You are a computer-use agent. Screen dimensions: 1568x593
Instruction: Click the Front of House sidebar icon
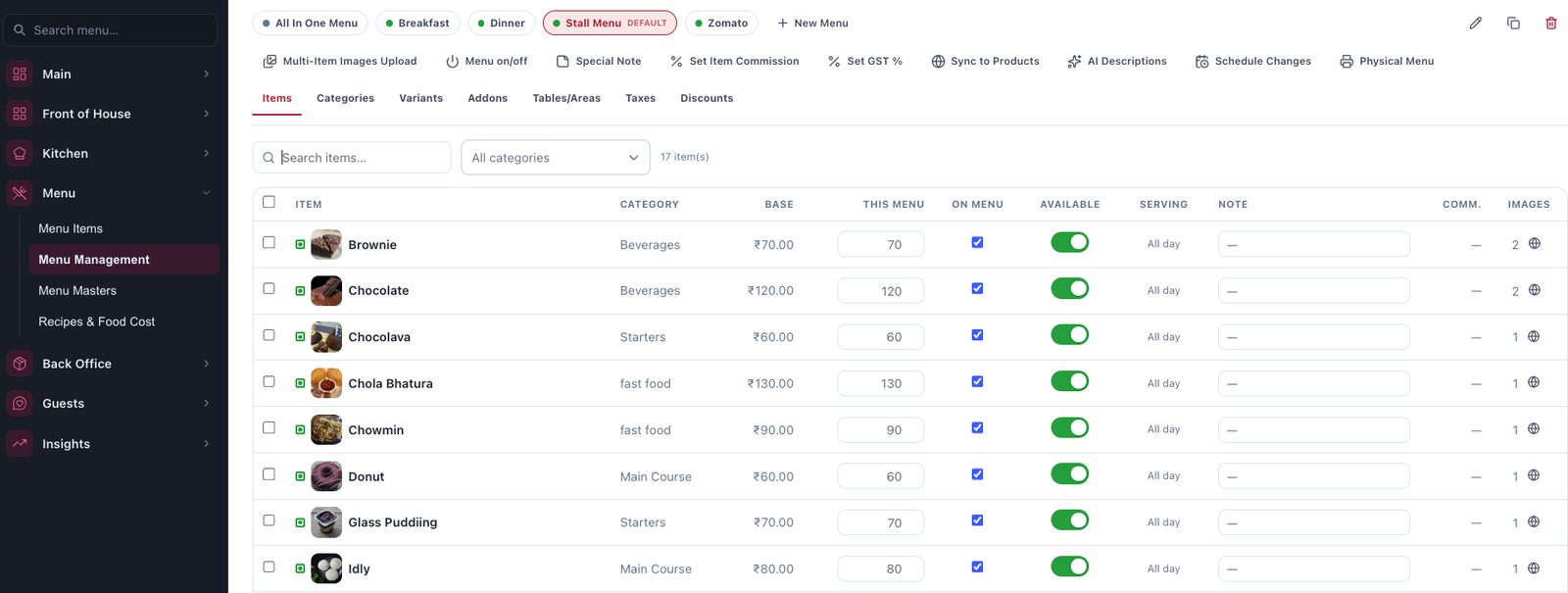click(20, 114)
